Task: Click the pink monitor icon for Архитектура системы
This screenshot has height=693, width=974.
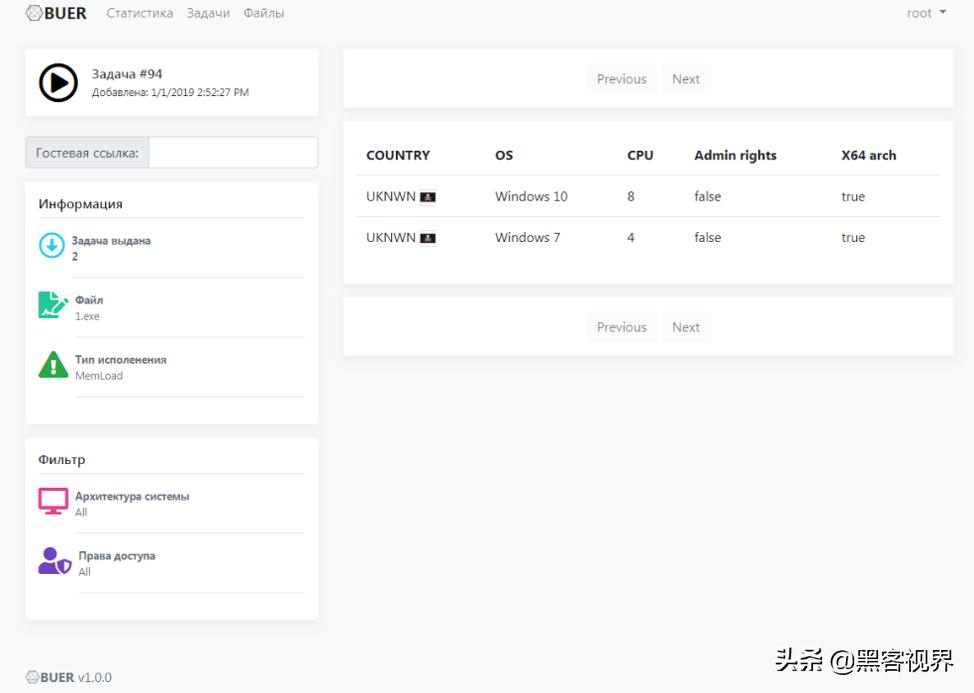Action: pyautogui.click(x=53, y=501)
